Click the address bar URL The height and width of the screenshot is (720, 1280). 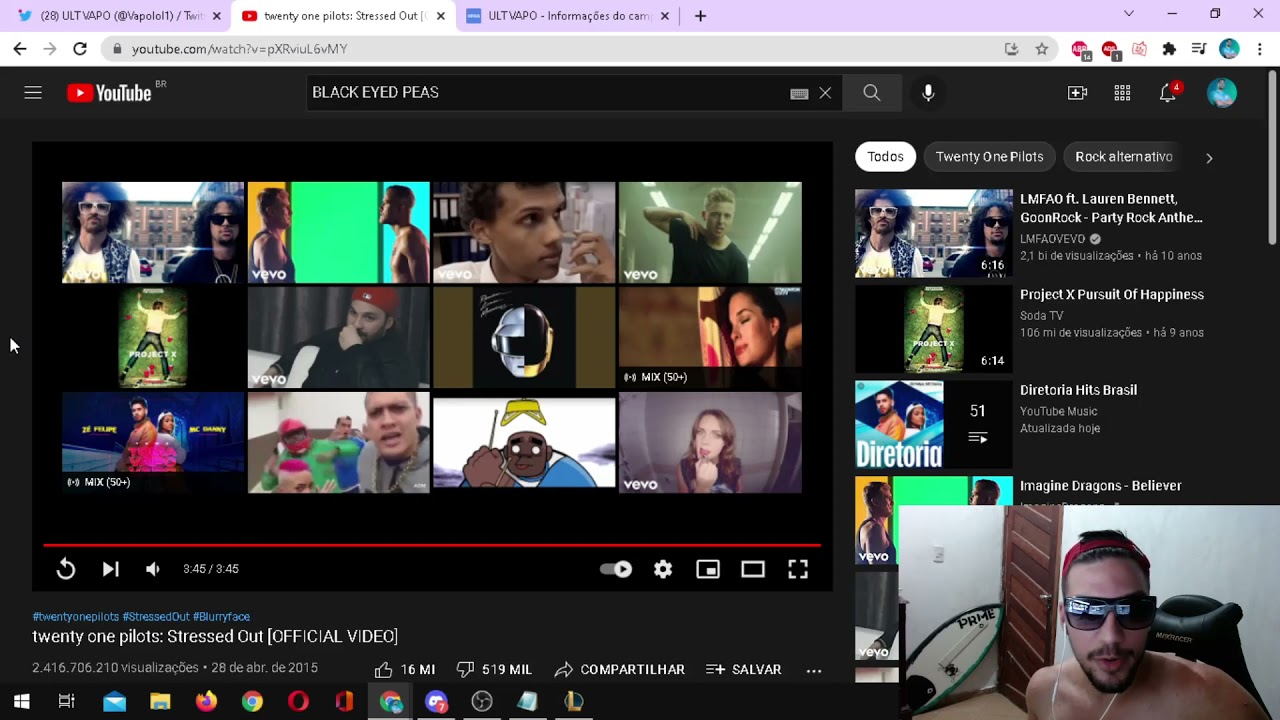coord(240,49)
